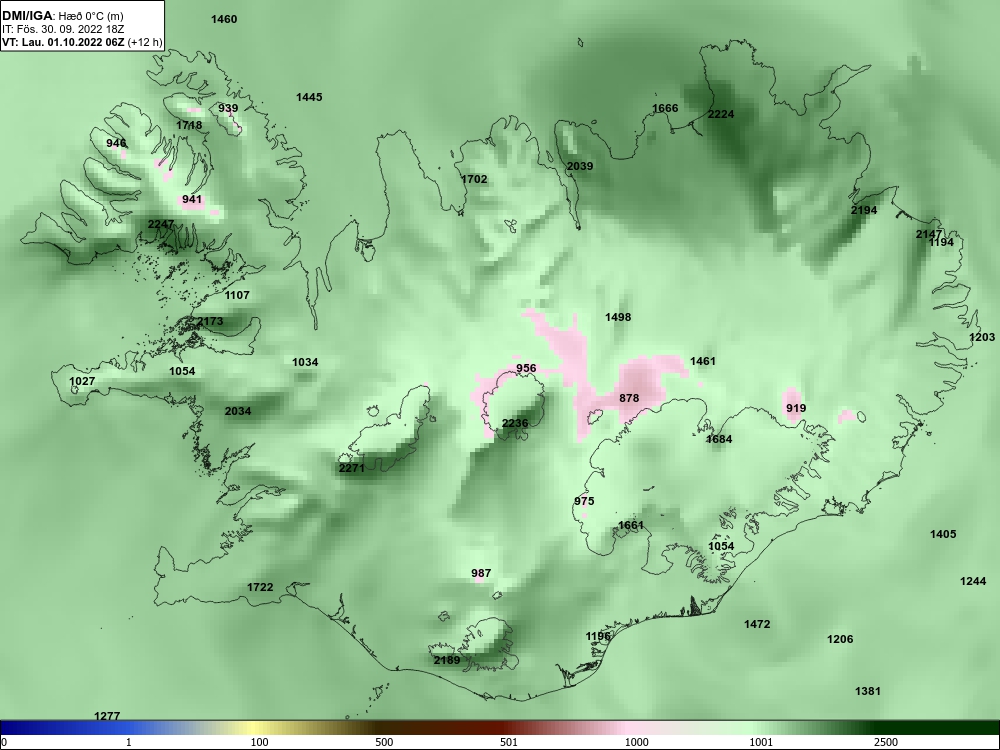1000x750 pixels.
Task: Click the value 1722 on the map
Action: point(260,587)
